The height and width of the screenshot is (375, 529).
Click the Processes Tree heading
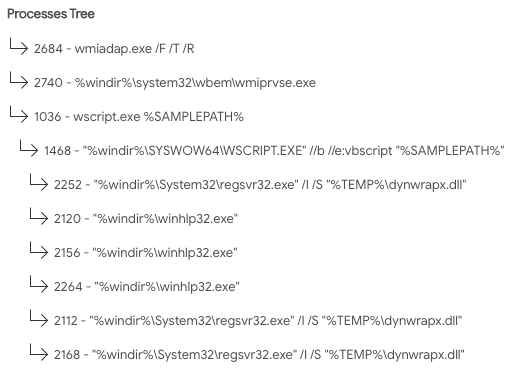(x=51, y=14)
